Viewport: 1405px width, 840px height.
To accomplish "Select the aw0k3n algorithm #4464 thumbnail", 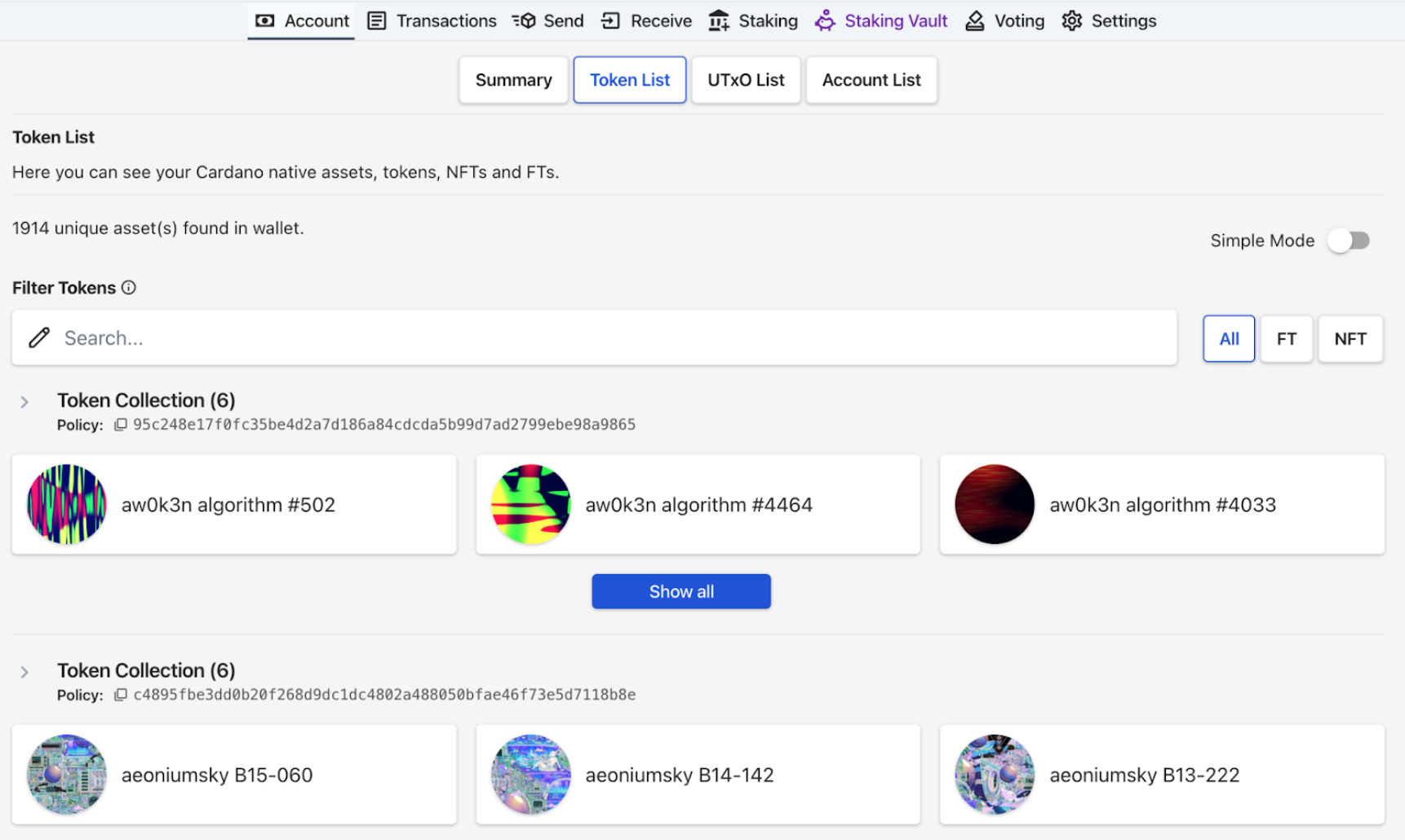I will pyautogui.click(x=530, y=505).
